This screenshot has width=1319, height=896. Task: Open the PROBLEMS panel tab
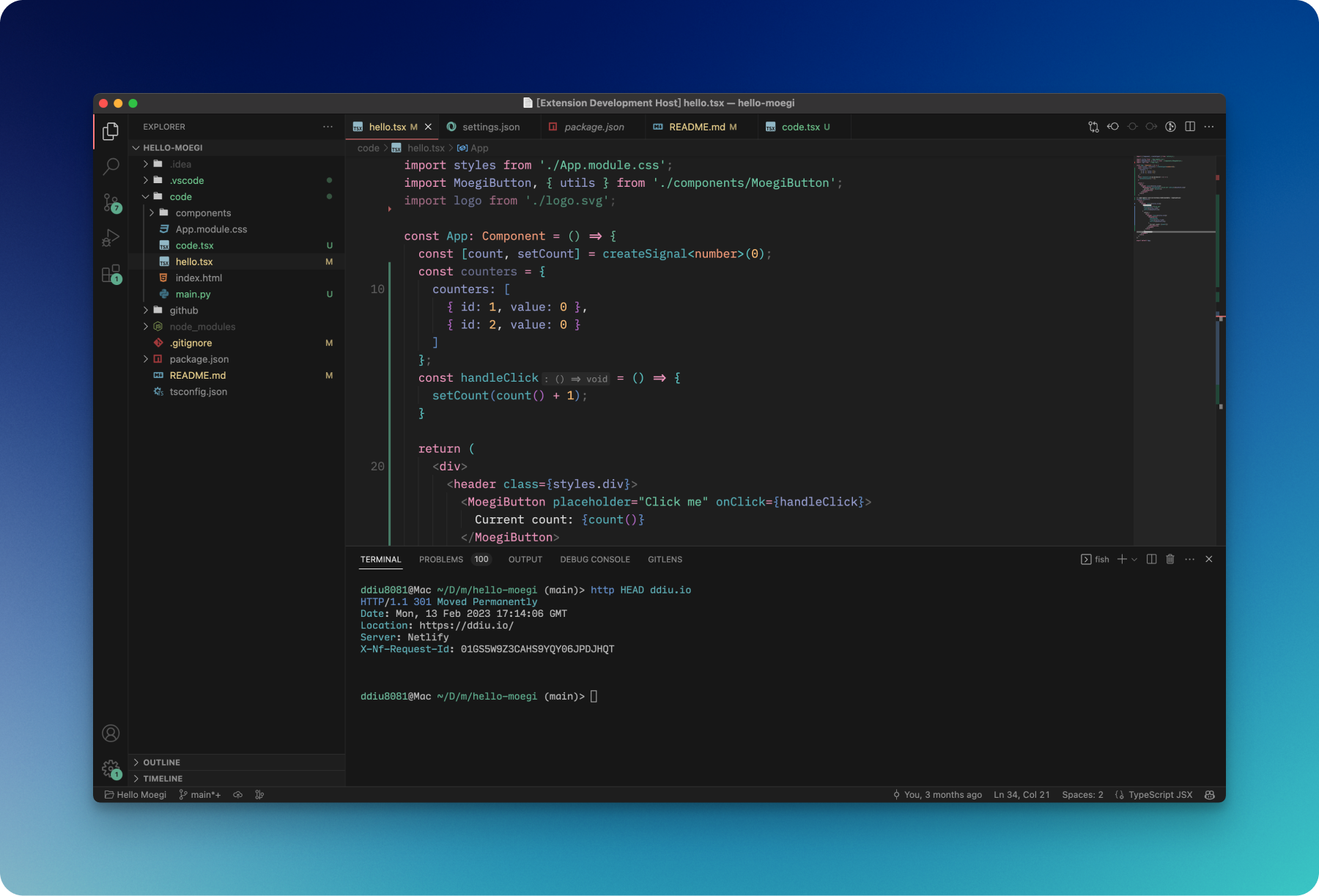point(454,559)
